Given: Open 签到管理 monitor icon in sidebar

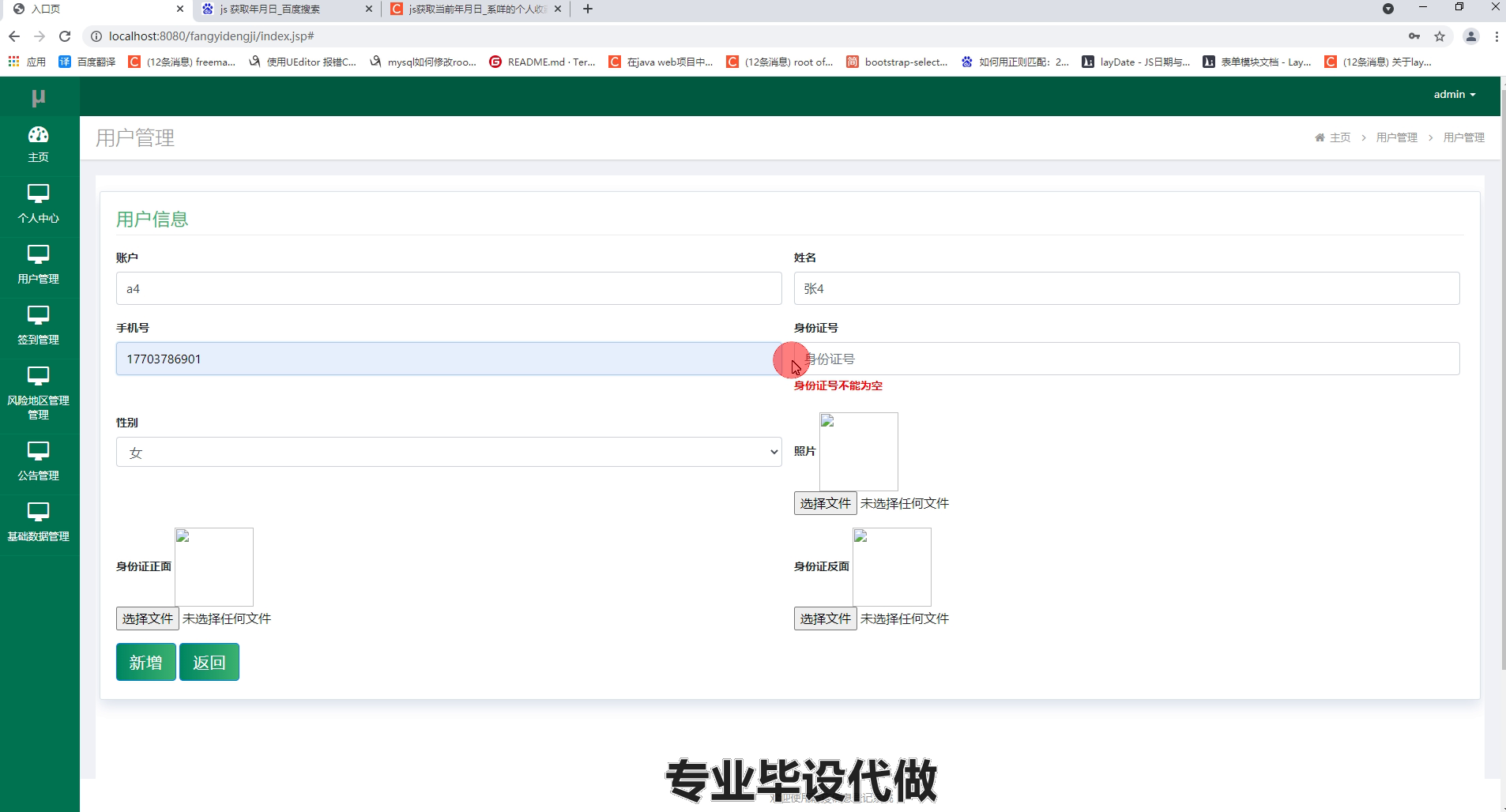Looking at the screenshot, I should pos(38,315).
